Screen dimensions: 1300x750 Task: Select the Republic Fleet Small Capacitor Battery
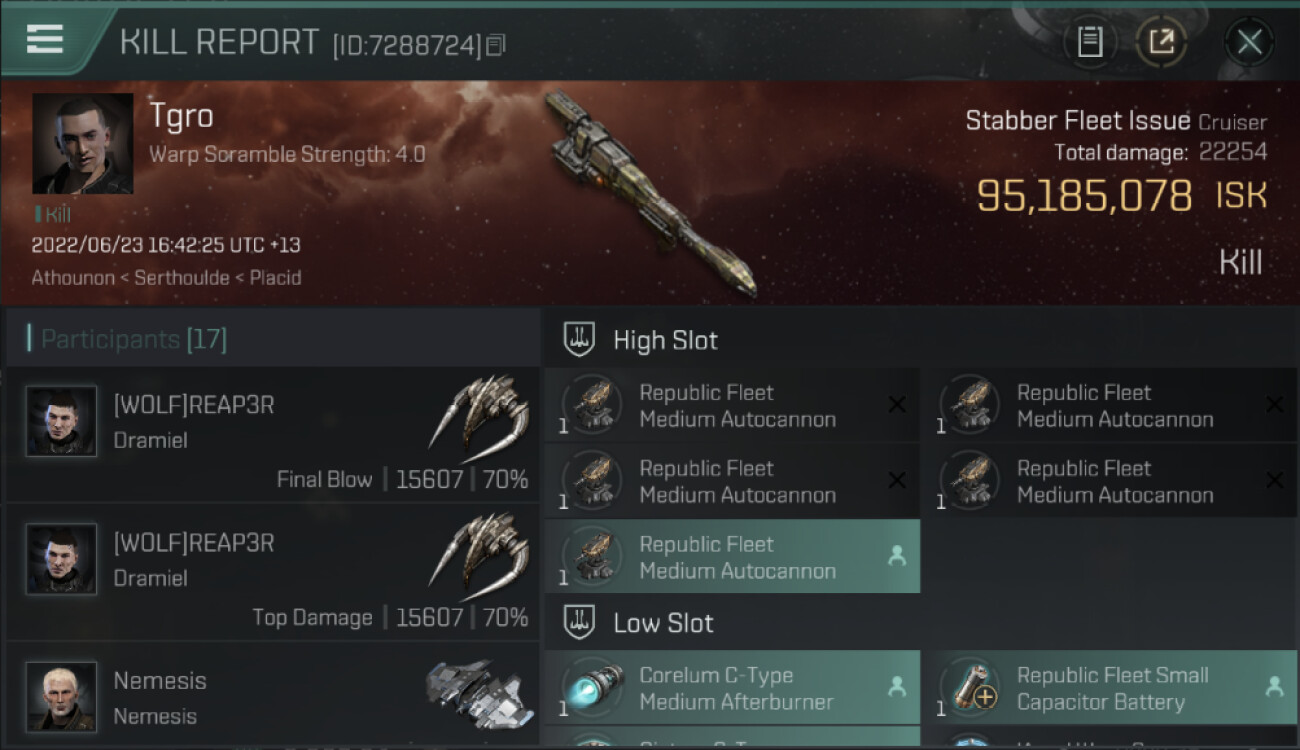point(1110,688)
